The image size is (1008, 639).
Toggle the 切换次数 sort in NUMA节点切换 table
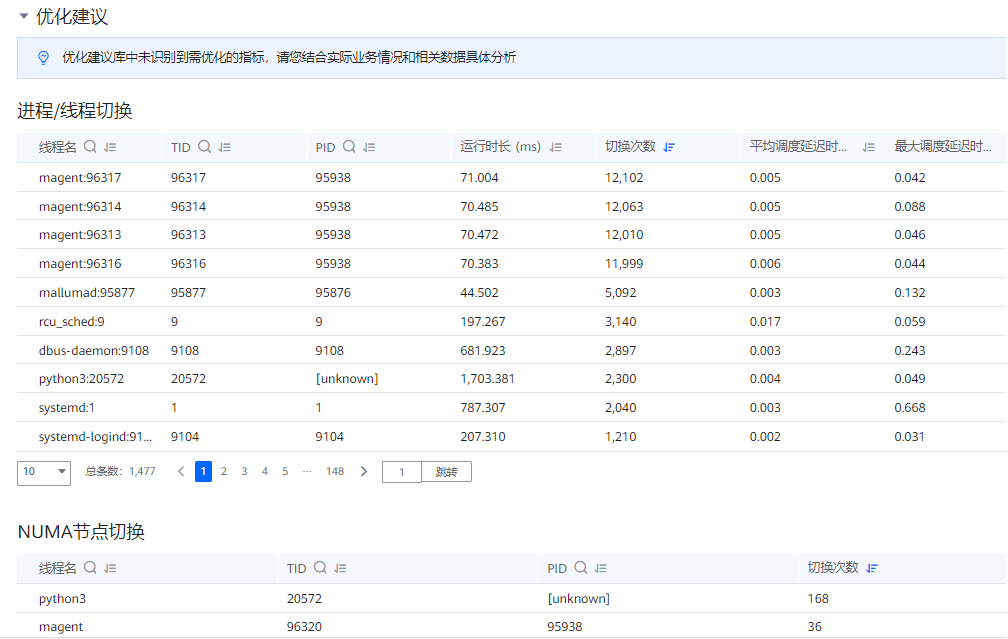tap(872, 568)
